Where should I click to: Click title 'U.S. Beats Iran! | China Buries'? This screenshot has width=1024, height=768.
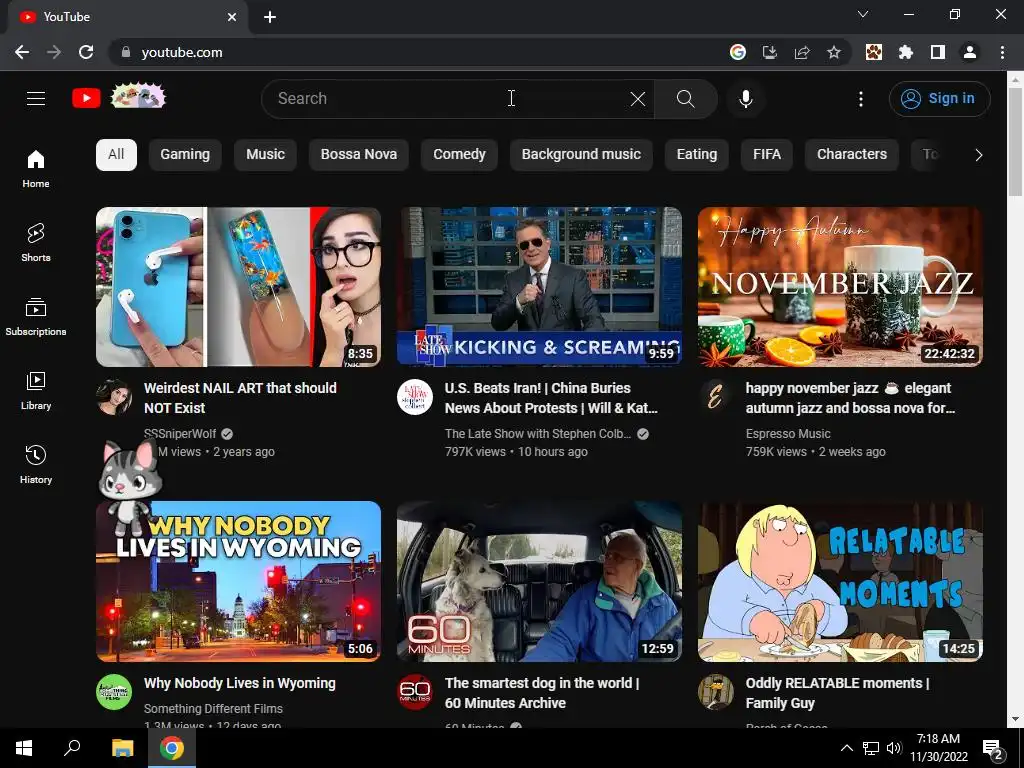[551, 398]
